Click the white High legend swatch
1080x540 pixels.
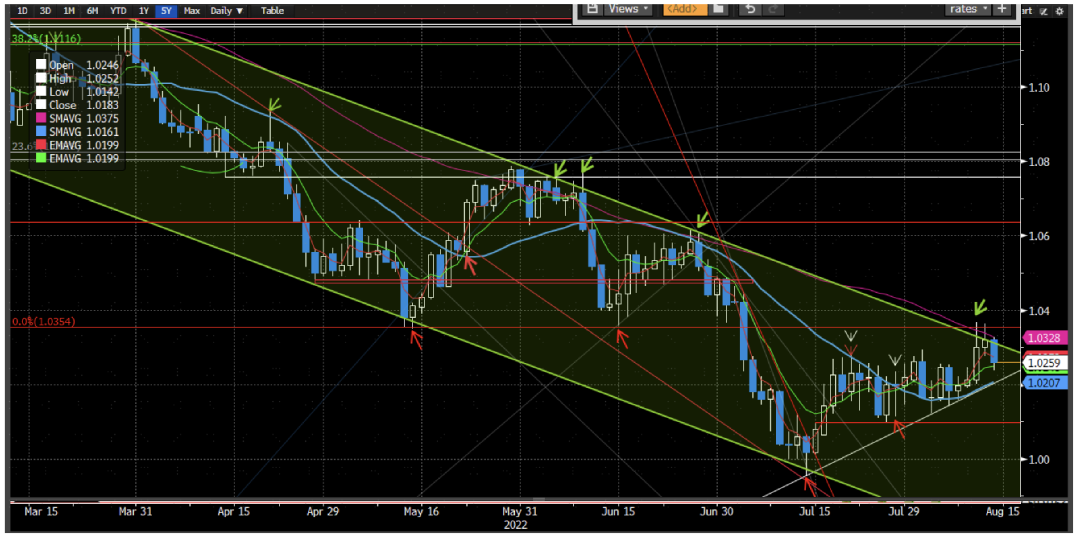pos(41,78)
